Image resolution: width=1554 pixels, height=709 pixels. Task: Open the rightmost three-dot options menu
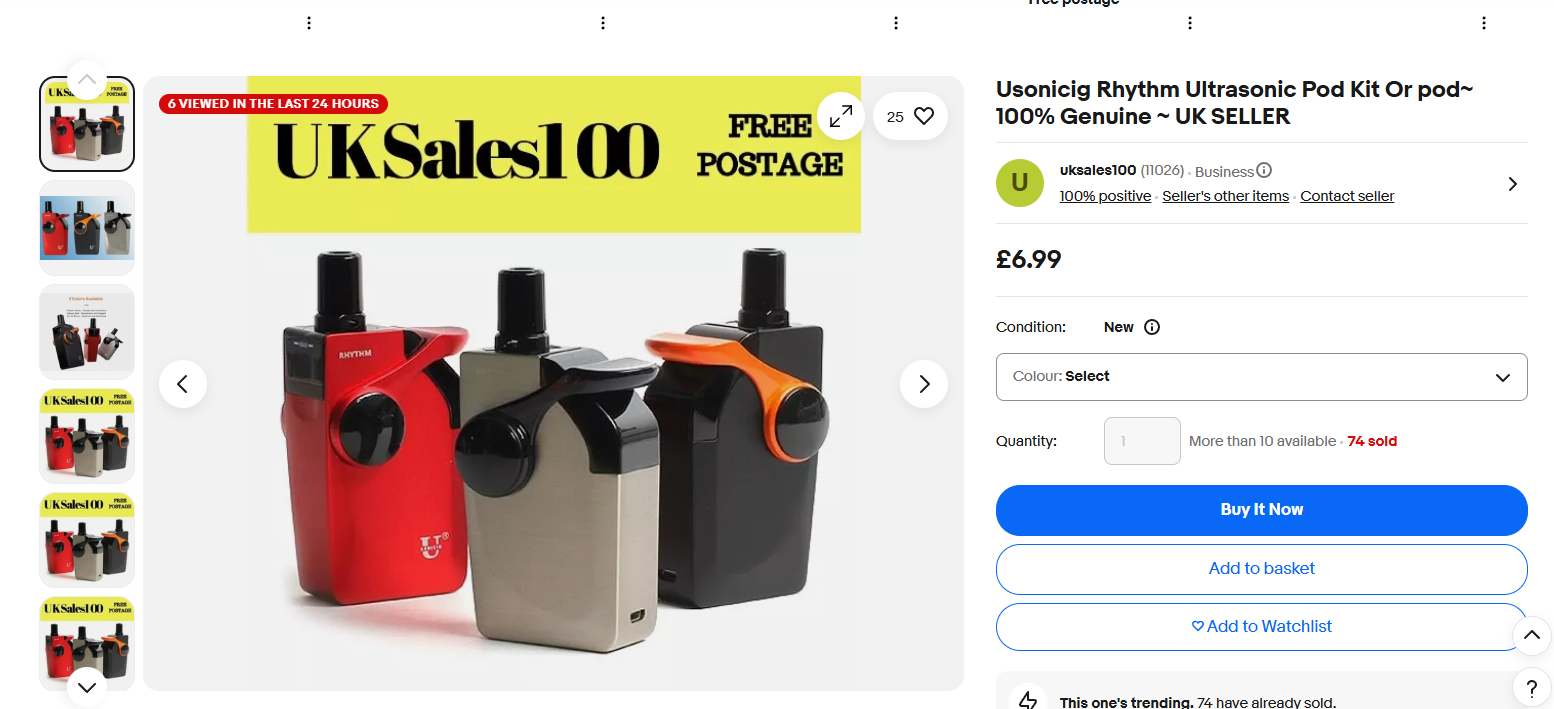(x=1484, y=23)
